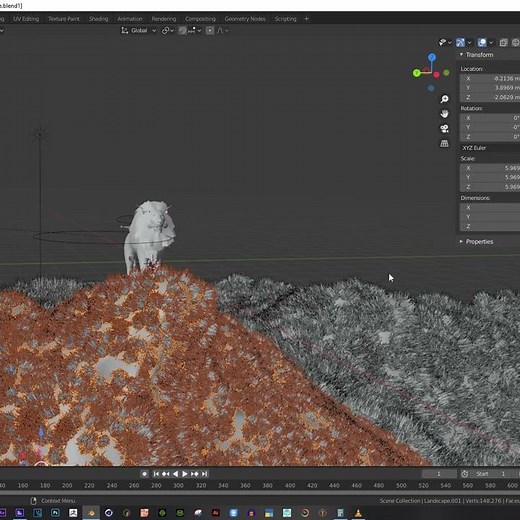
Task: Open the Scripting workspace tab
Action: tap(285, 19)
